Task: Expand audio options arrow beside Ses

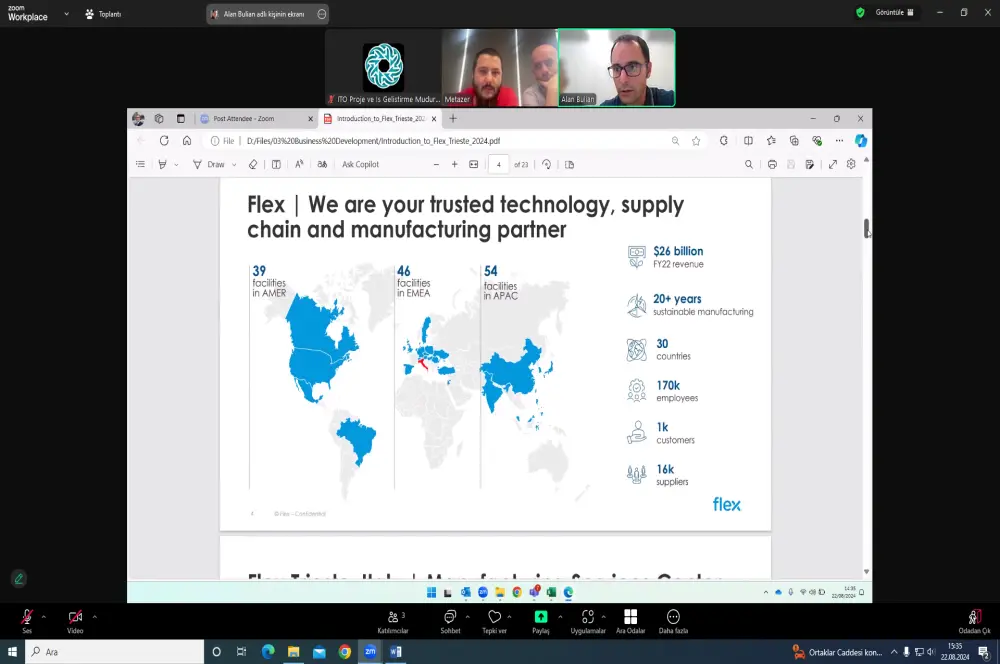Action: [43, 617]
